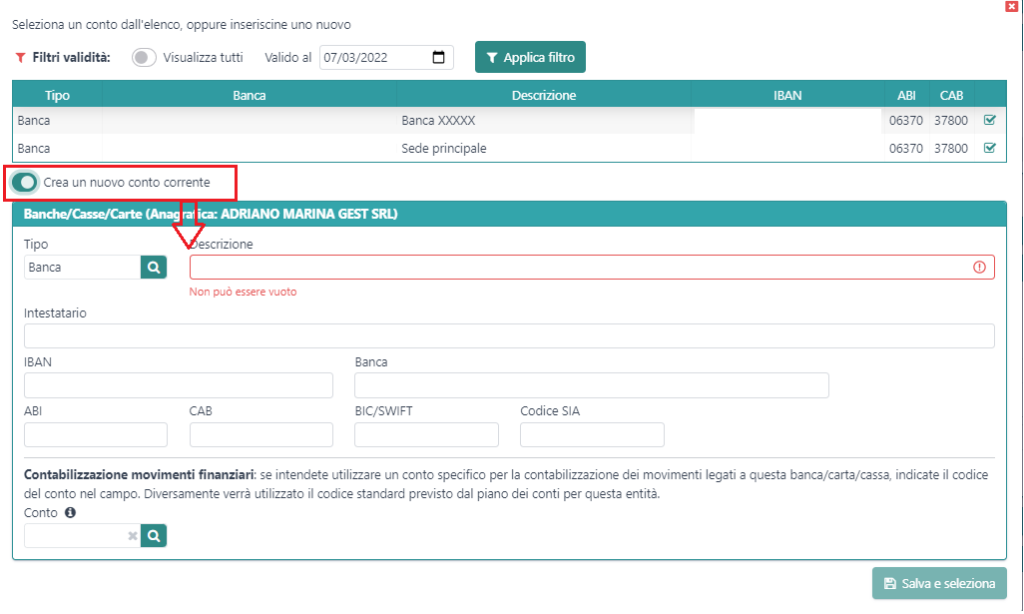1024x614 pixels.
Task: Clear the Conto field with X icon
Action: tap(132, 536)
